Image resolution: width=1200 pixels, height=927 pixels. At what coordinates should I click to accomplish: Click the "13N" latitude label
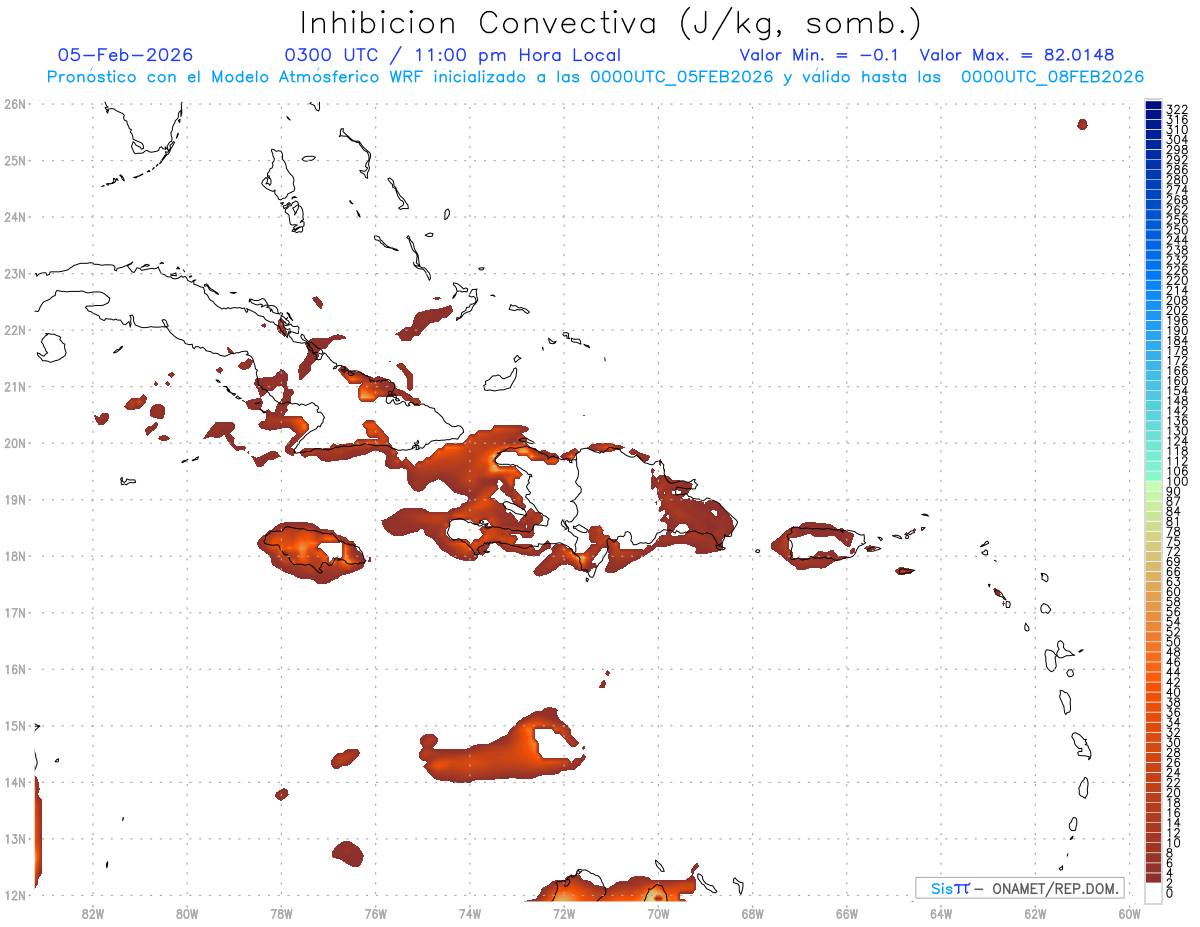[15, 839]
